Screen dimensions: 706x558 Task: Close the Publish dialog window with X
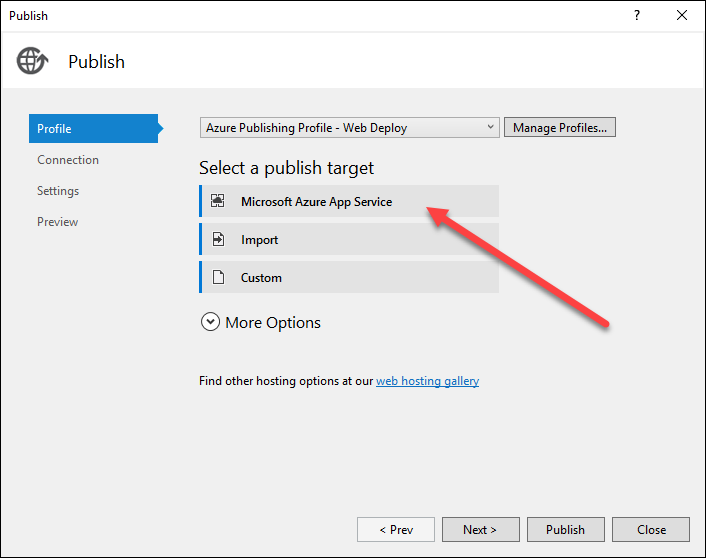682,15
